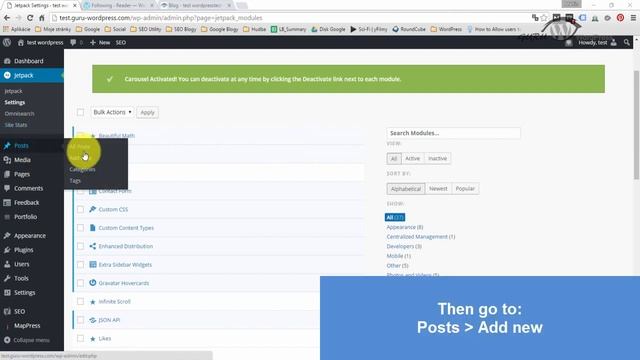Open the SEO sidebar item
The width and height of the screenshot is (640, 360).
click(20, 311)
